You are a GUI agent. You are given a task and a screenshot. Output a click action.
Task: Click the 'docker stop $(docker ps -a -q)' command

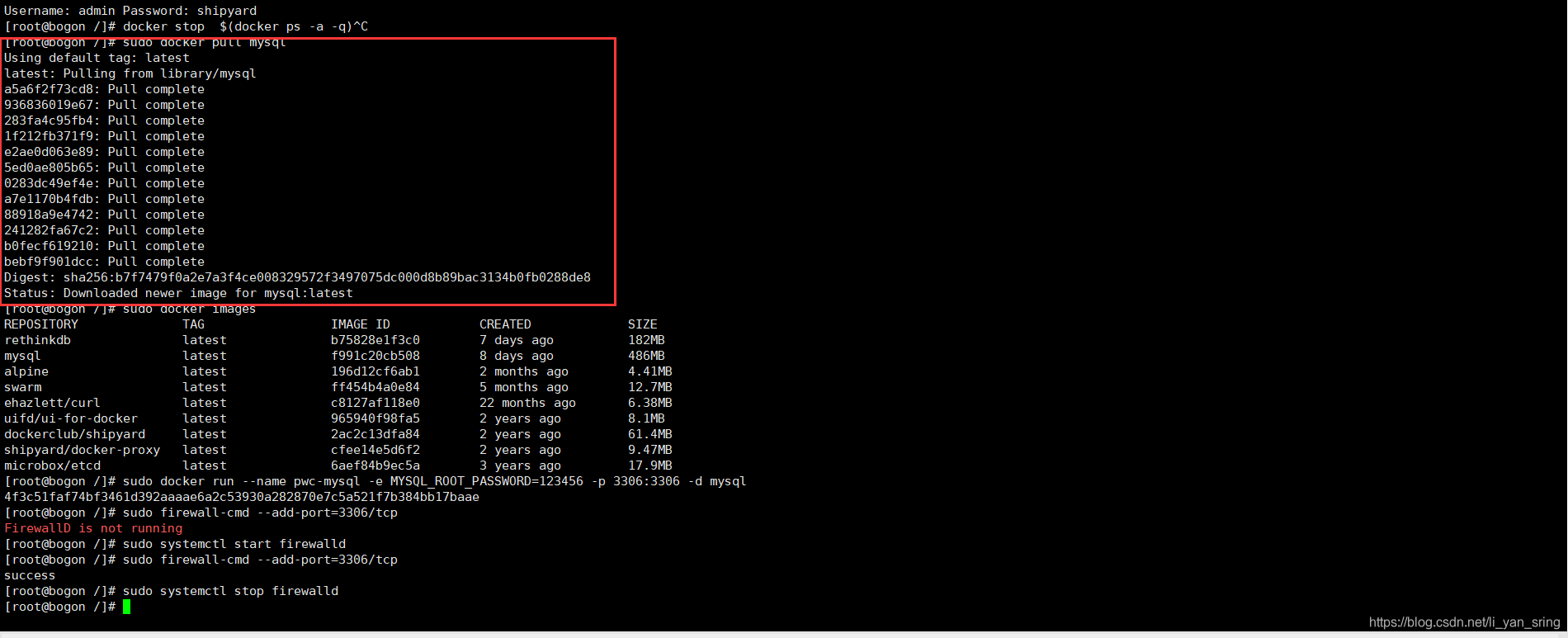click(238, 26)
